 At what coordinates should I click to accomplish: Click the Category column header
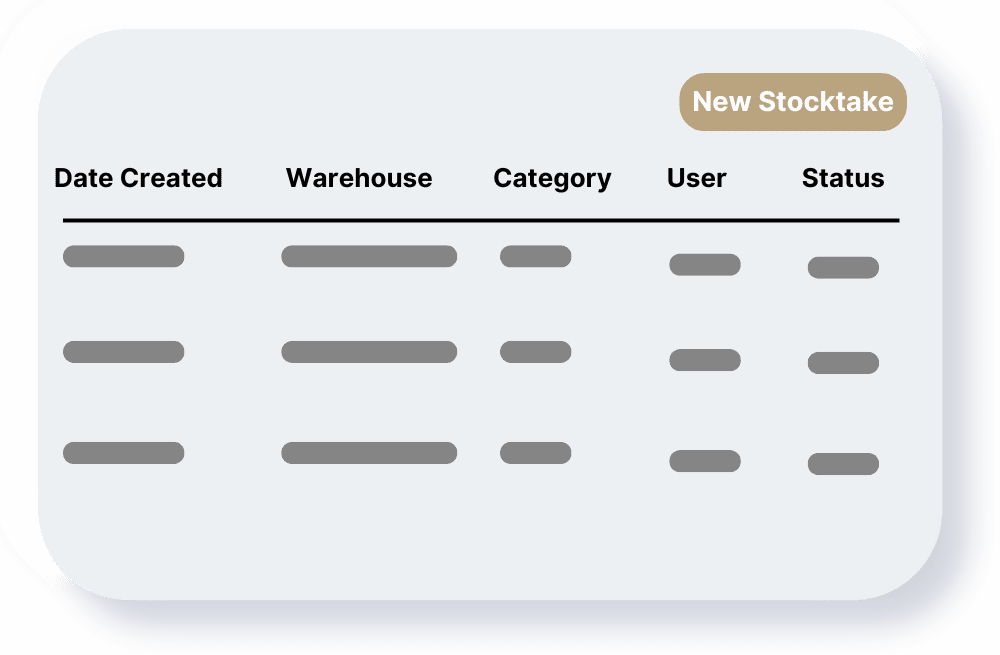tap(552, 179)
